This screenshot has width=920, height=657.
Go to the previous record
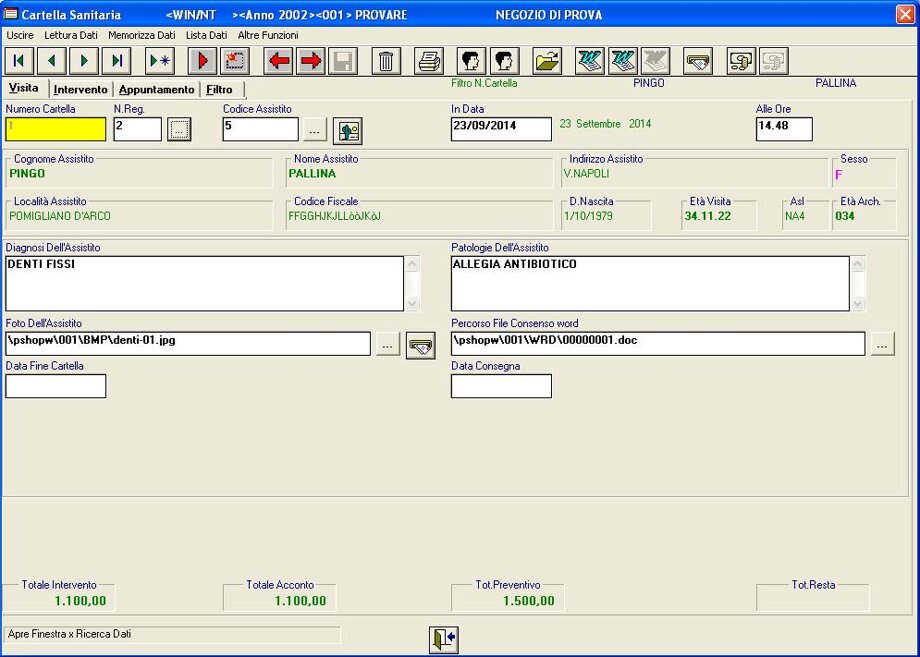point(52,61)
